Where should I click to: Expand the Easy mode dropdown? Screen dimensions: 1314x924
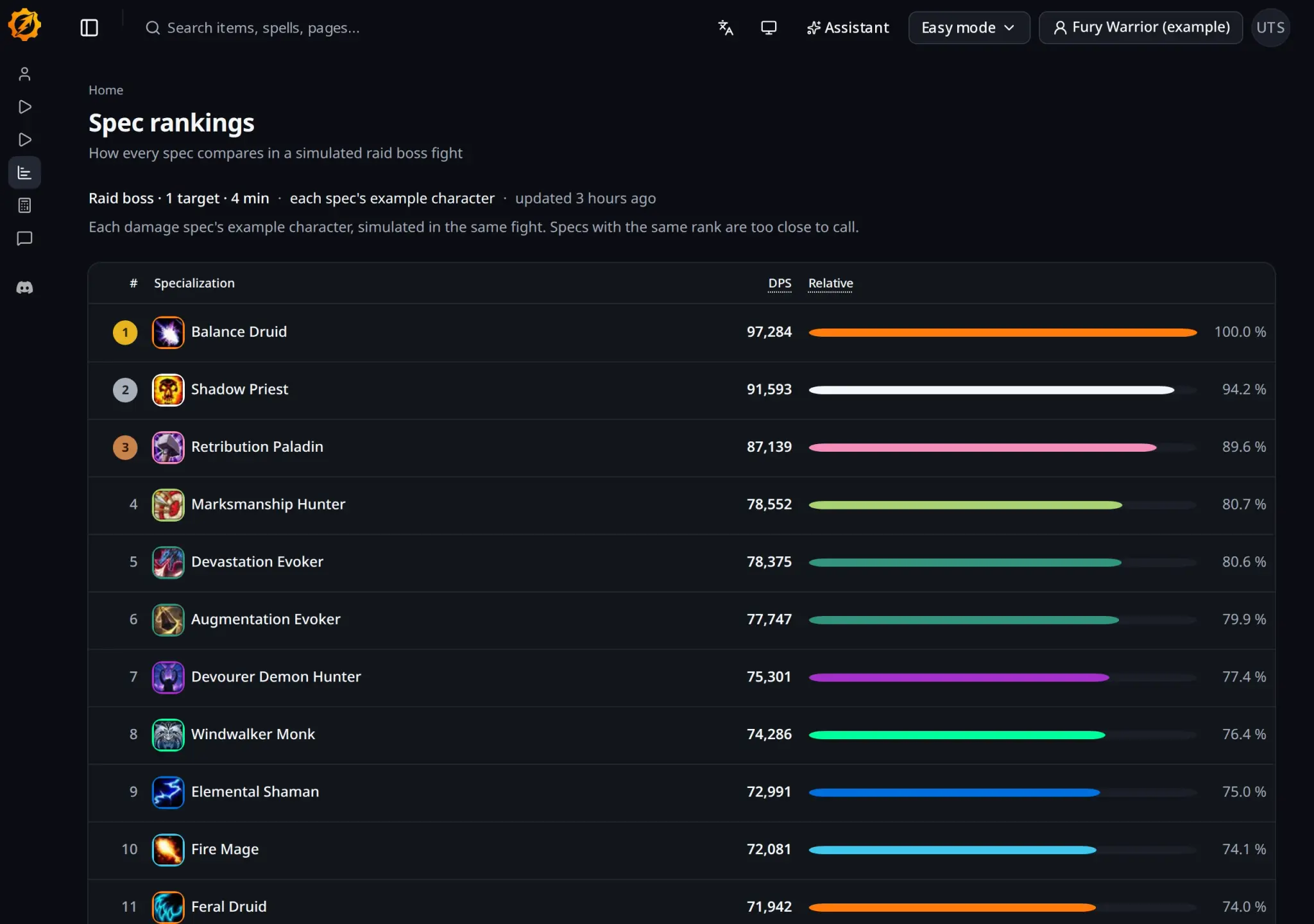pos(969,28)
